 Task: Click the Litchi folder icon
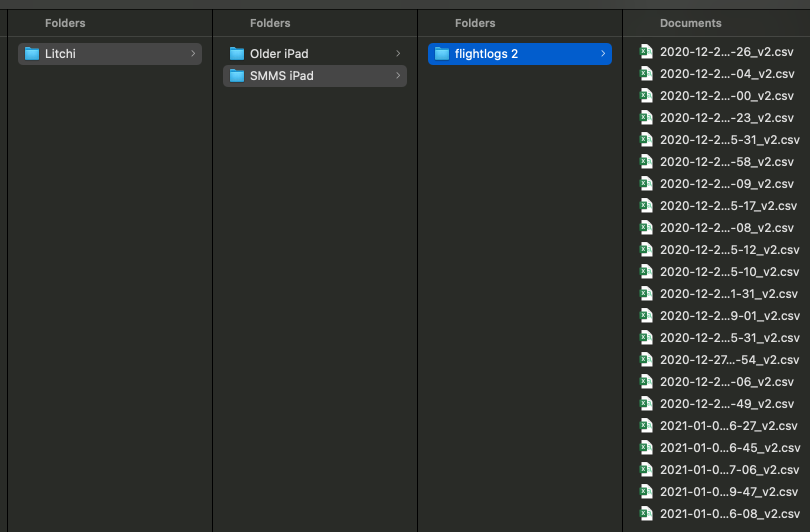coord(32,54)
